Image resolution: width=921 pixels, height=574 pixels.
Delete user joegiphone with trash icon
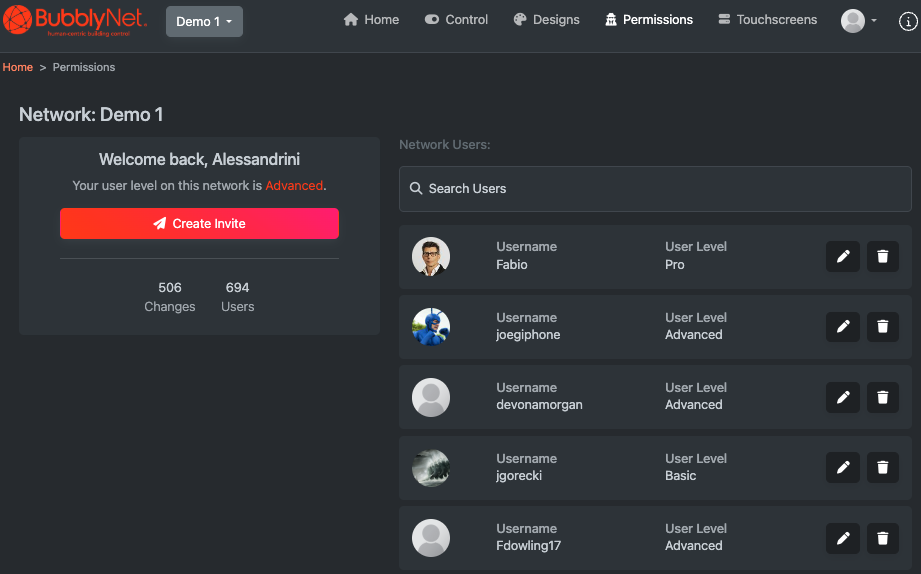(882, 326)
